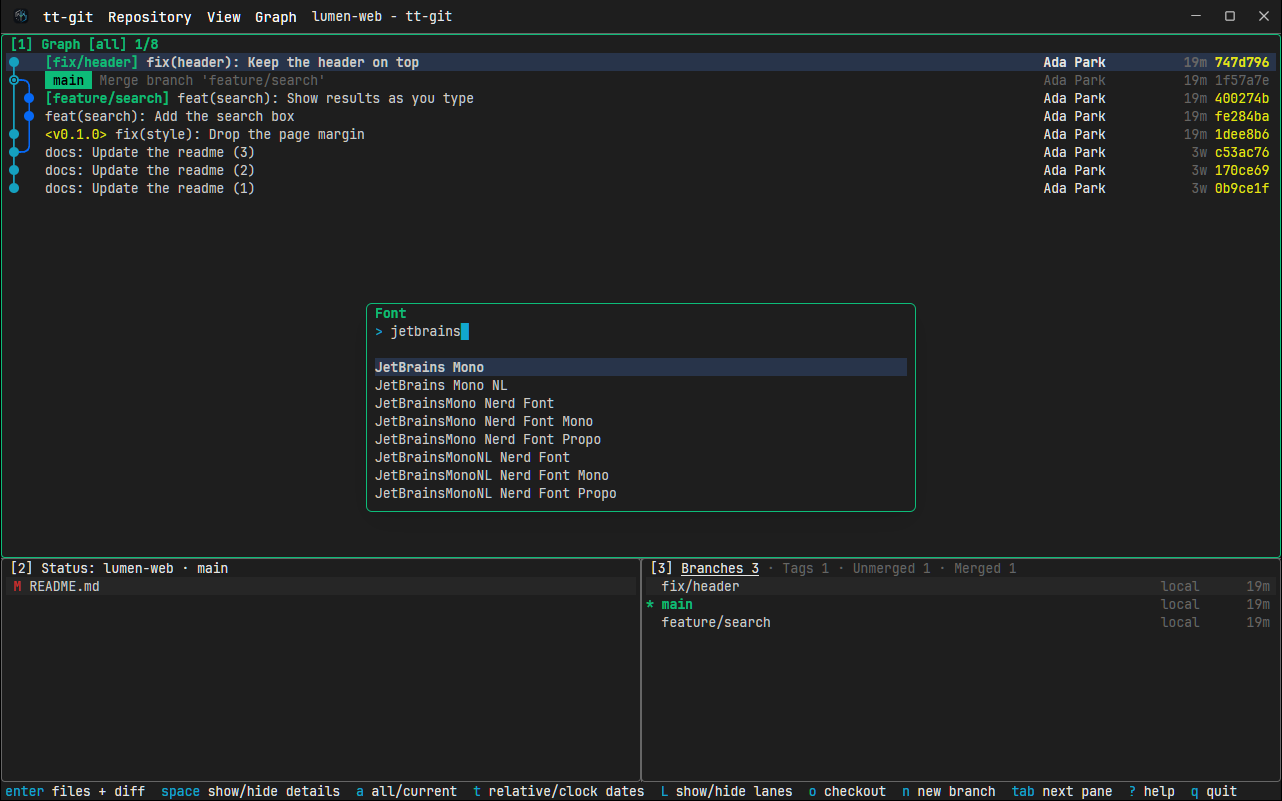Screen dimensions: 1282x801
Task: Switch to the Tags 1 tab
Action: [805, 569]
